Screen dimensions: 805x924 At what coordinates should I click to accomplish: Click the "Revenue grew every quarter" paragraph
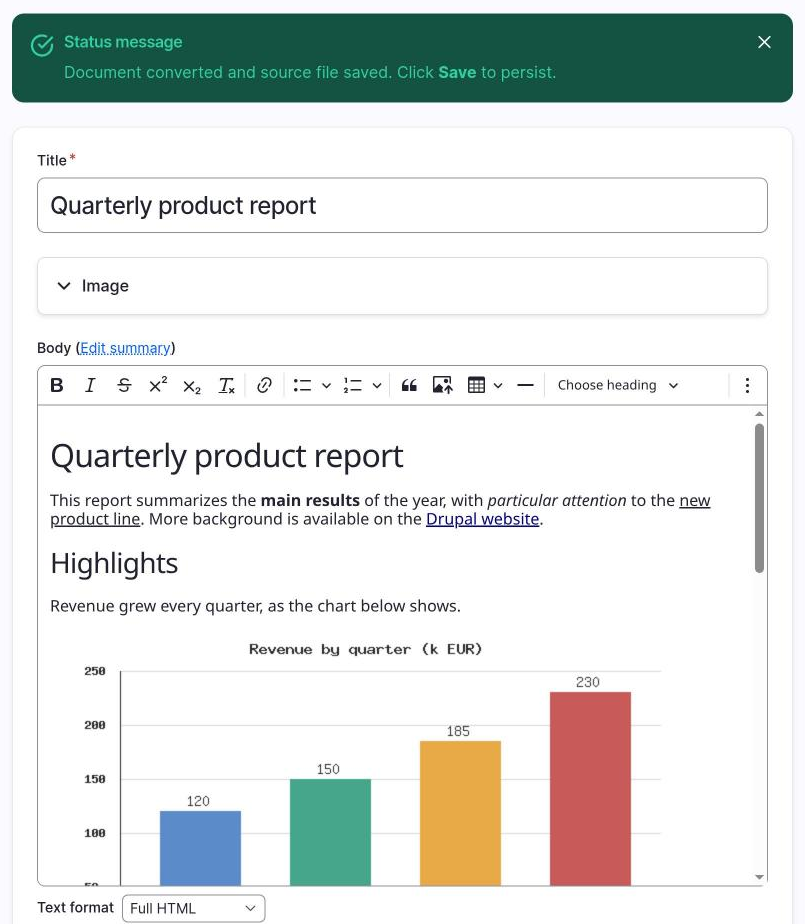[255, 606]
